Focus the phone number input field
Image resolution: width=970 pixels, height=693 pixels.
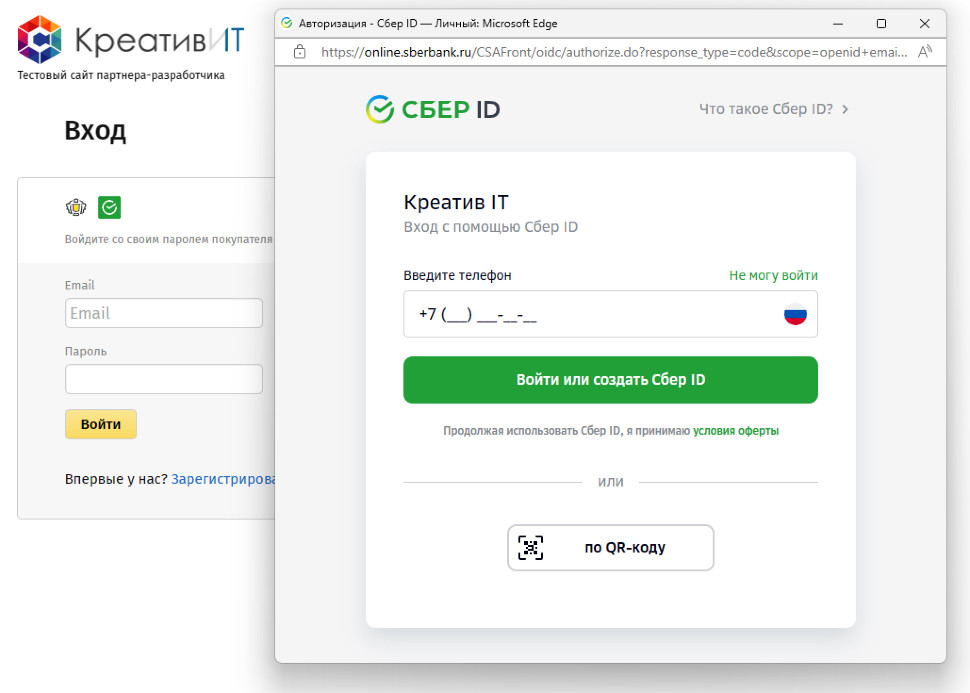point(590,315)
